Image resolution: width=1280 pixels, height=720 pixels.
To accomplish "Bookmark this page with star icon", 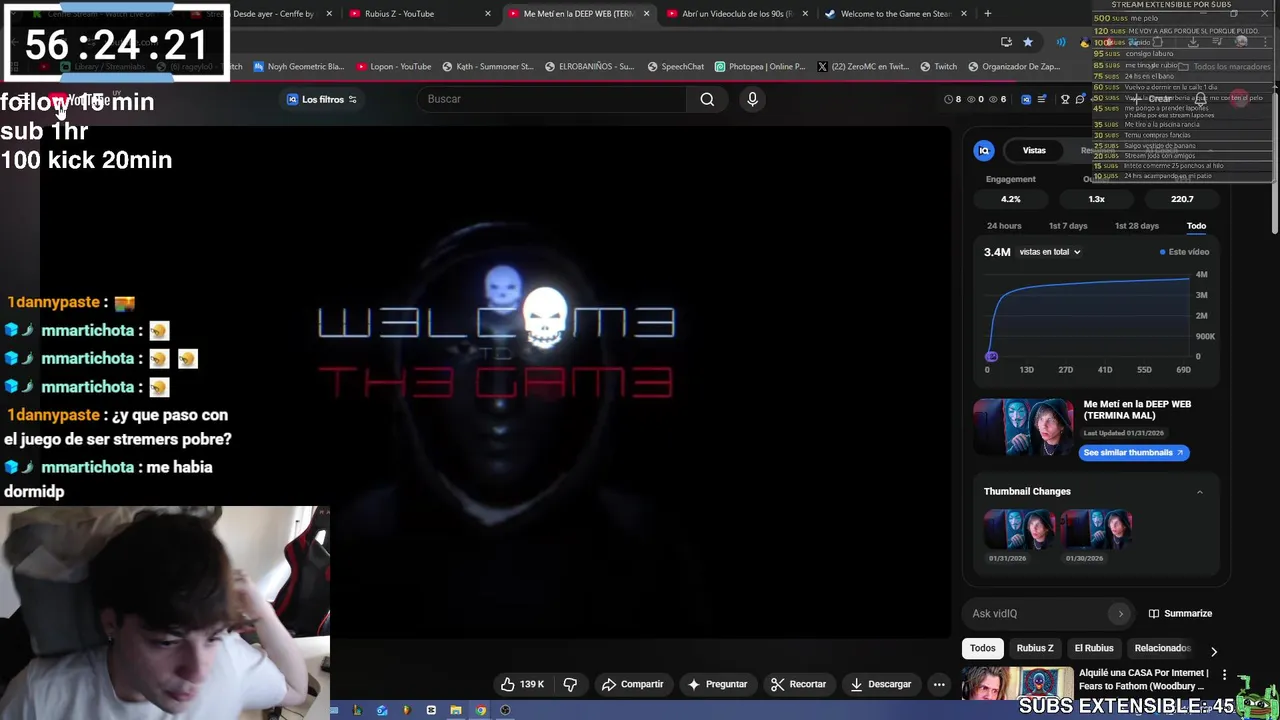I will point(1028,42).
